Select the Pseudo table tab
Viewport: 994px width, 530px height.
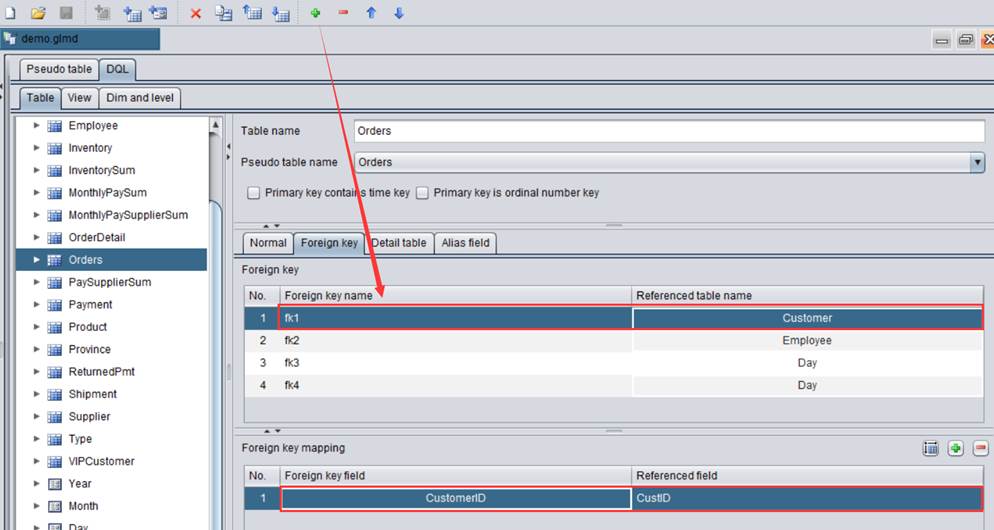(58, 69)
